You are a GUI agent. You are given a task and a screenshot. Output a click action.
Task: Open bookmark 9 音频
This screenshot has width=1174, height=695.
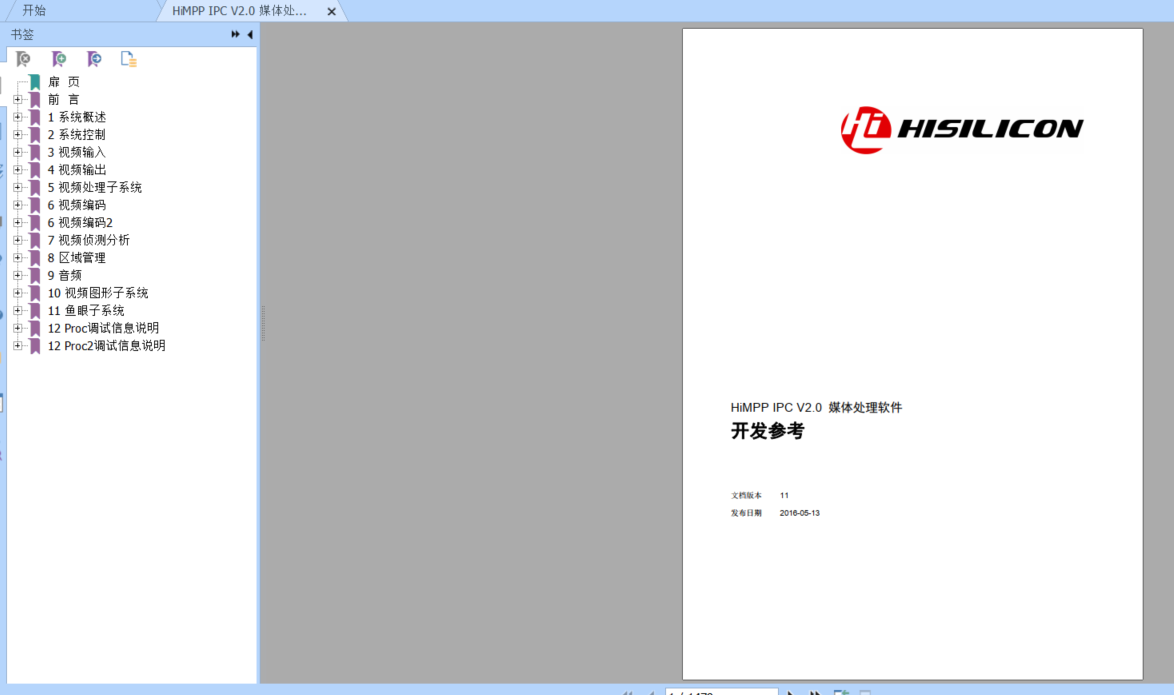coord(65,276)
